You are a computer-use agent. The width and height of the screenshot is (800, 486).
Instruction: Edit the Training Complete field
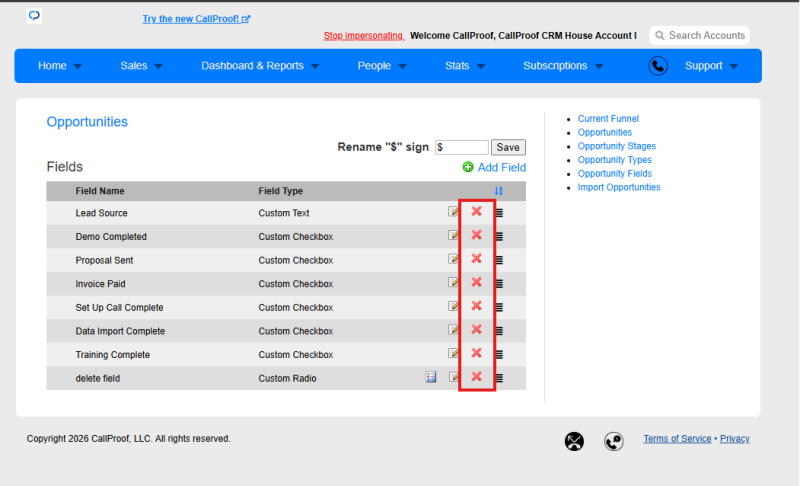tap(453, 353)
